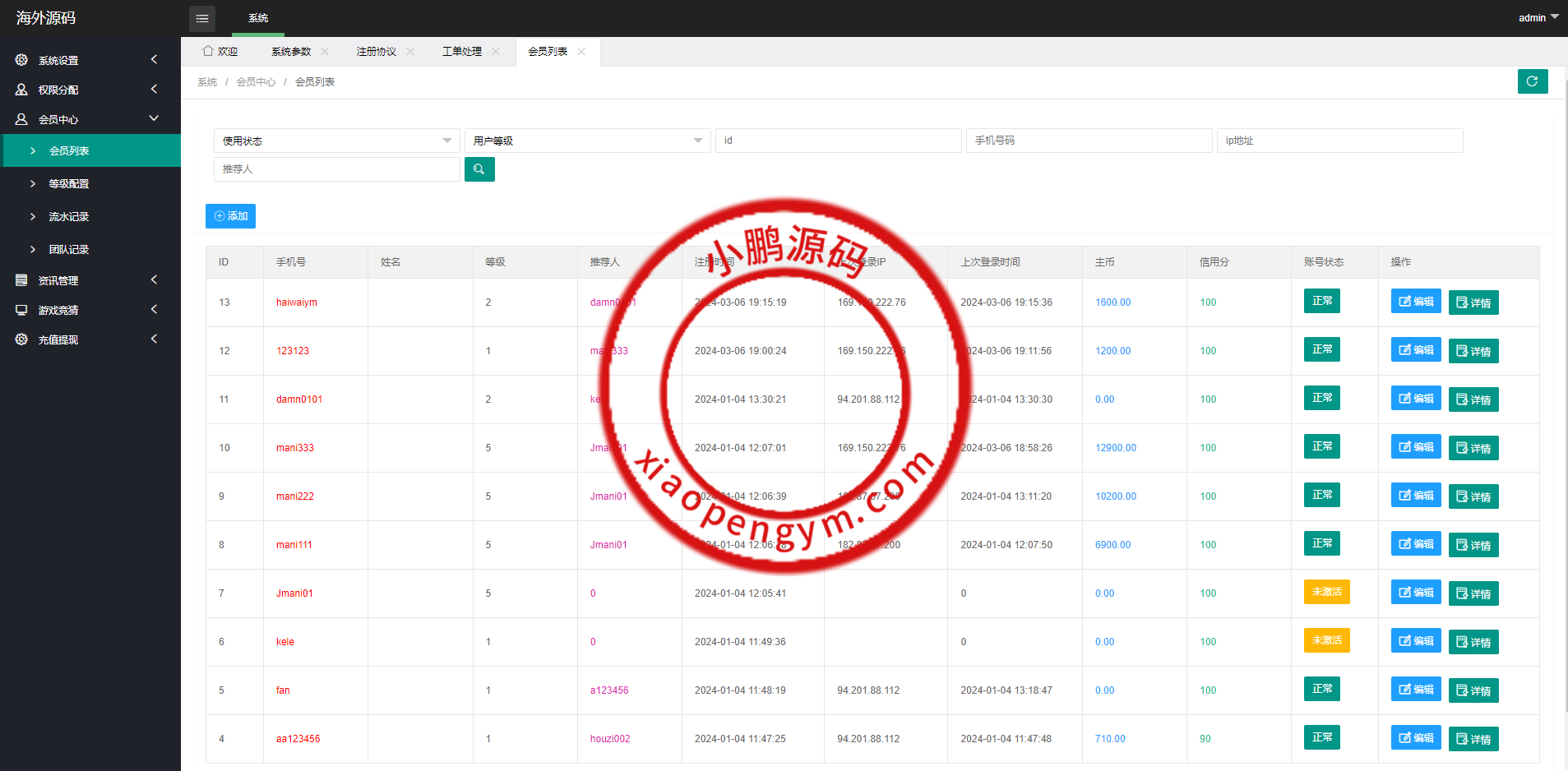This screenshot has height=771, width=1568.
Task: Toggle 正常 status for fan
Action: [x=1322, y=689]
